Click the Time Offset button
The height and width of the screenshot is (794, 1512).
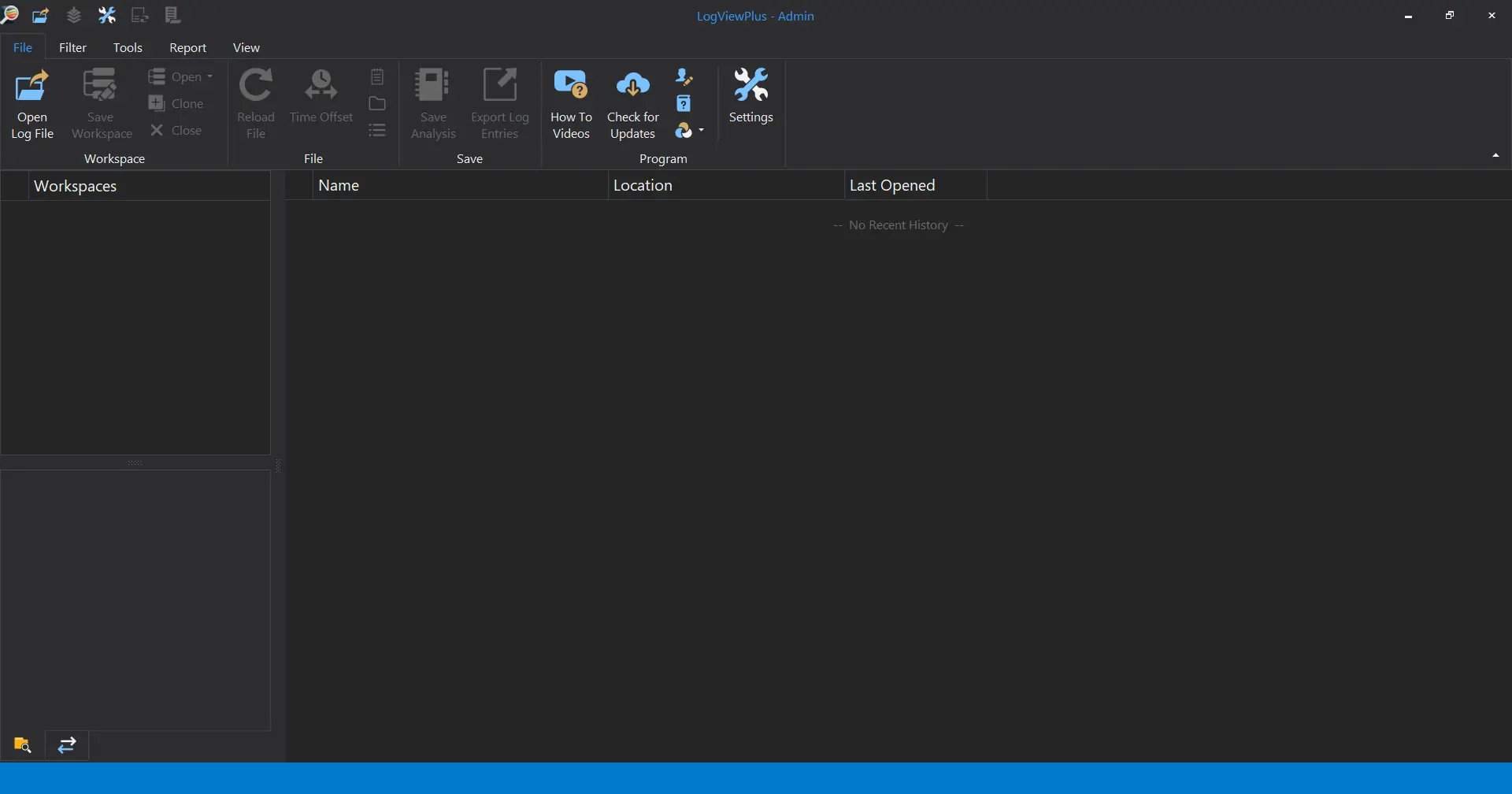tap(321, 97)
